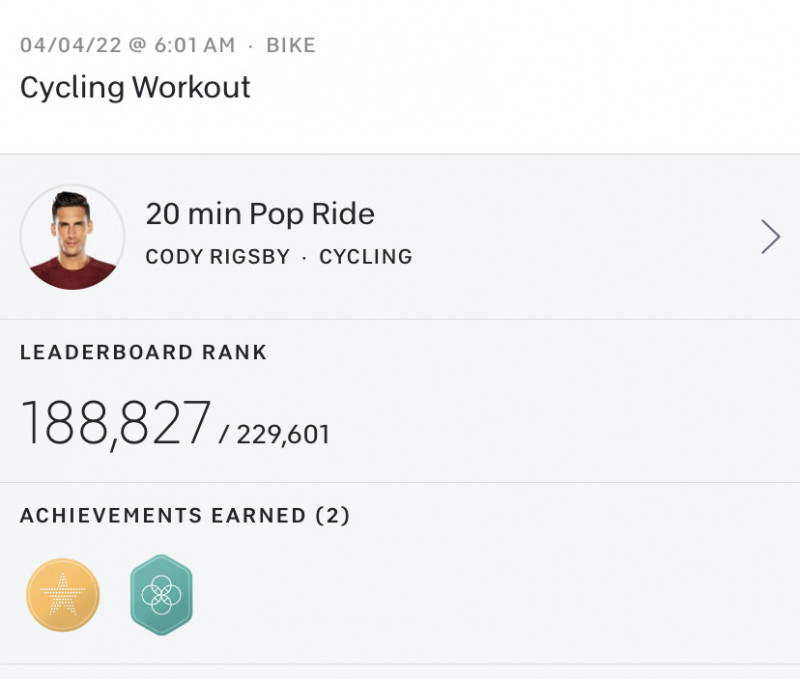Image resolution: width=800 pixels, height=679 pixels.
Task: Click the LEADERBOARD RANK heading
Action: point(144,352)
